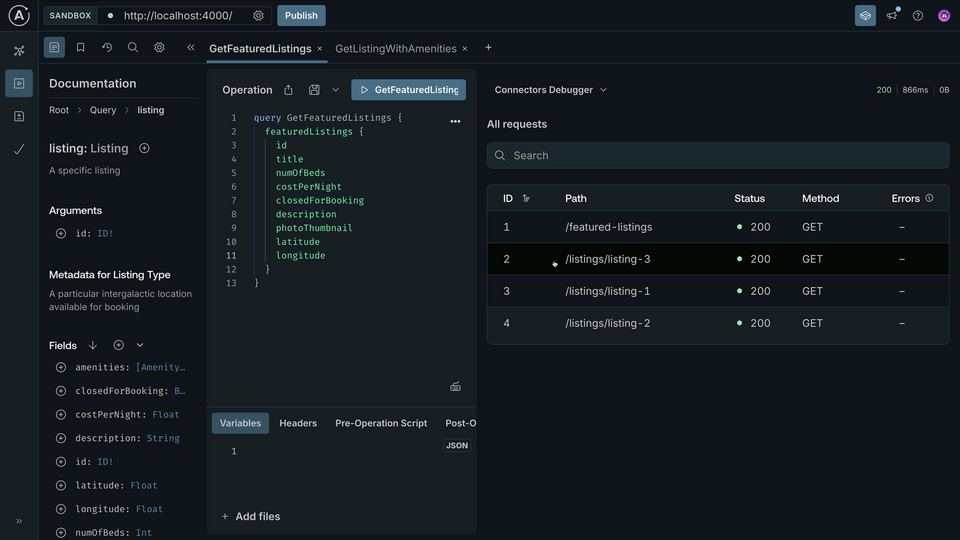
Task: Click the JSON format button
Action: [457, 446]
